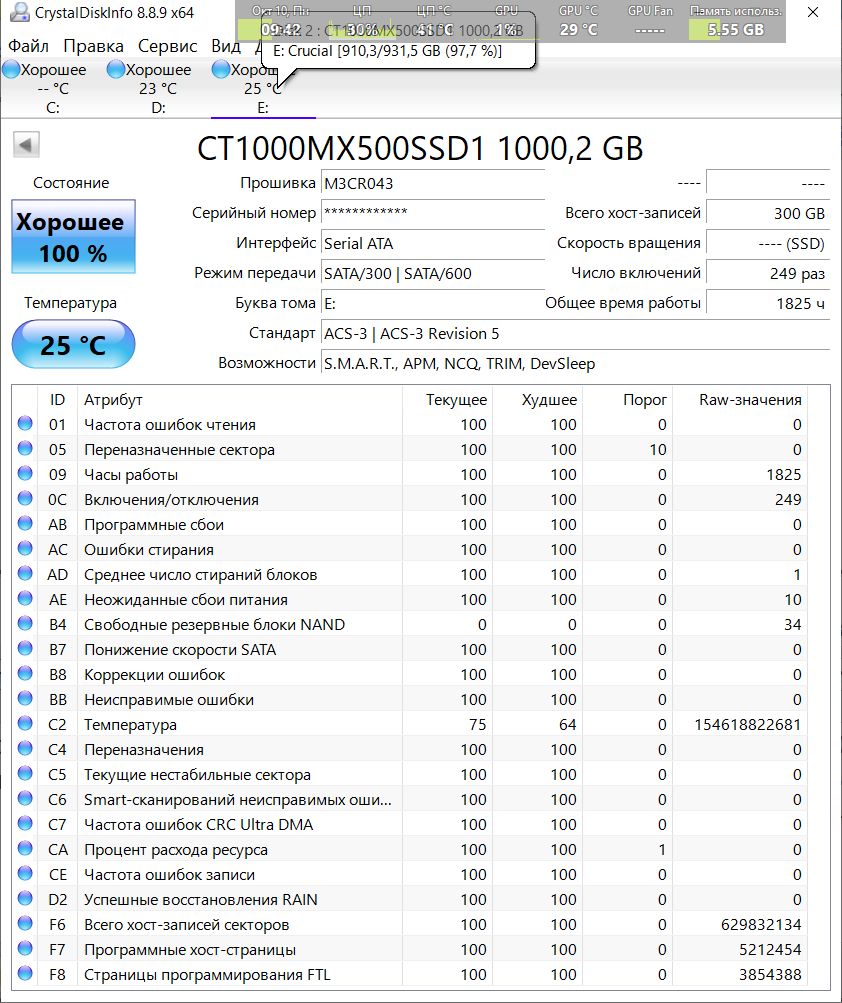This screenshot has height=1003, width=842.
Task: Click status orb for Неисправимые ошибки row
Action: tap(25, 700)
